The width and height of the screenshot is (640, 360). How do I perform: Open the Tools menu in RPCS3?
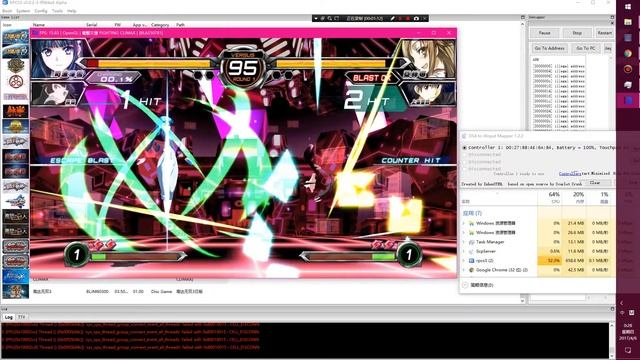[57, 11]
